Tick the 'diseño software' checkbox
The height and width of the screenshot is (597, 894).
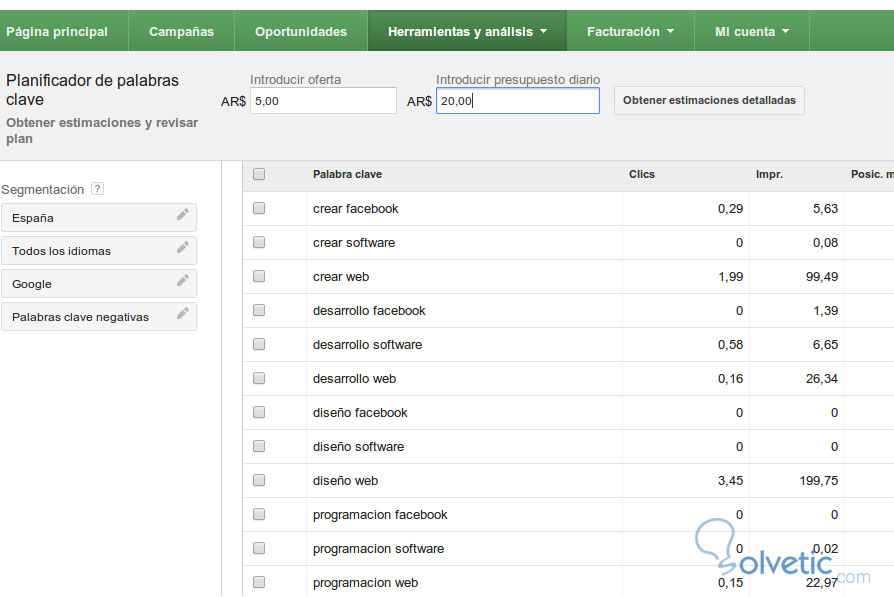[x=259, y=446]
